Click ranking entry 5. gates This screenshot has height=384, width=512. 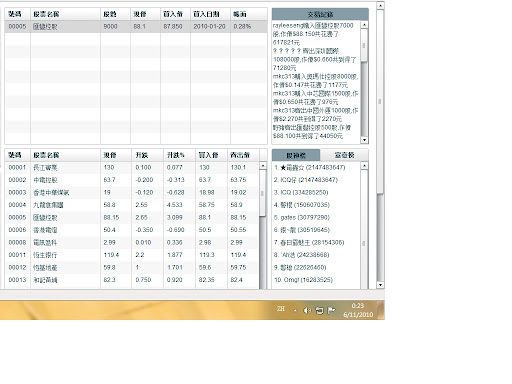pyautogui.click(x=302, y=217)
